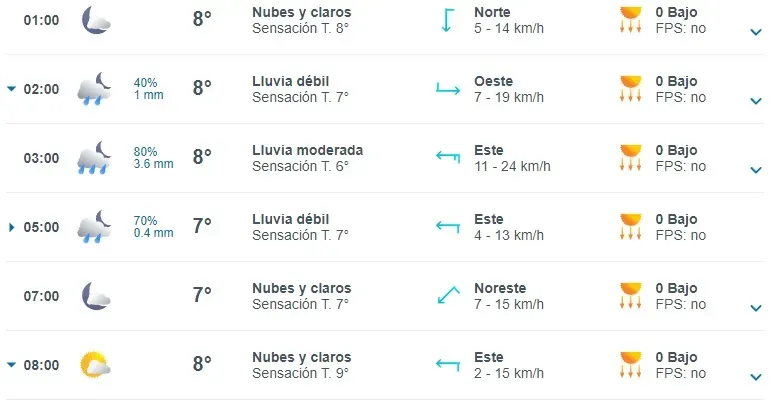The width and height of the screenshot is (773, 400).
Task: Click the Lluvia moderada description
Action: pos(307,151)
